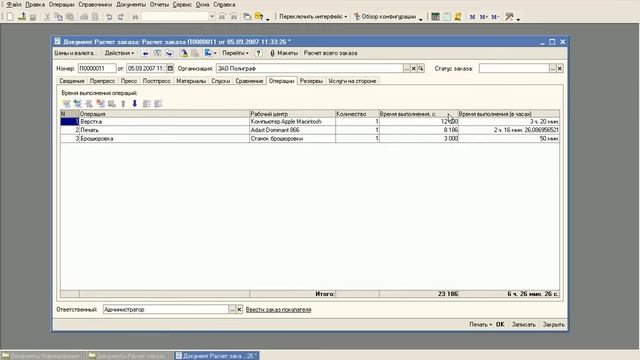Switch to Документы Расчет заказа taskbar window
The width and height of the screenshot is (640, 360).
[130, 356]
